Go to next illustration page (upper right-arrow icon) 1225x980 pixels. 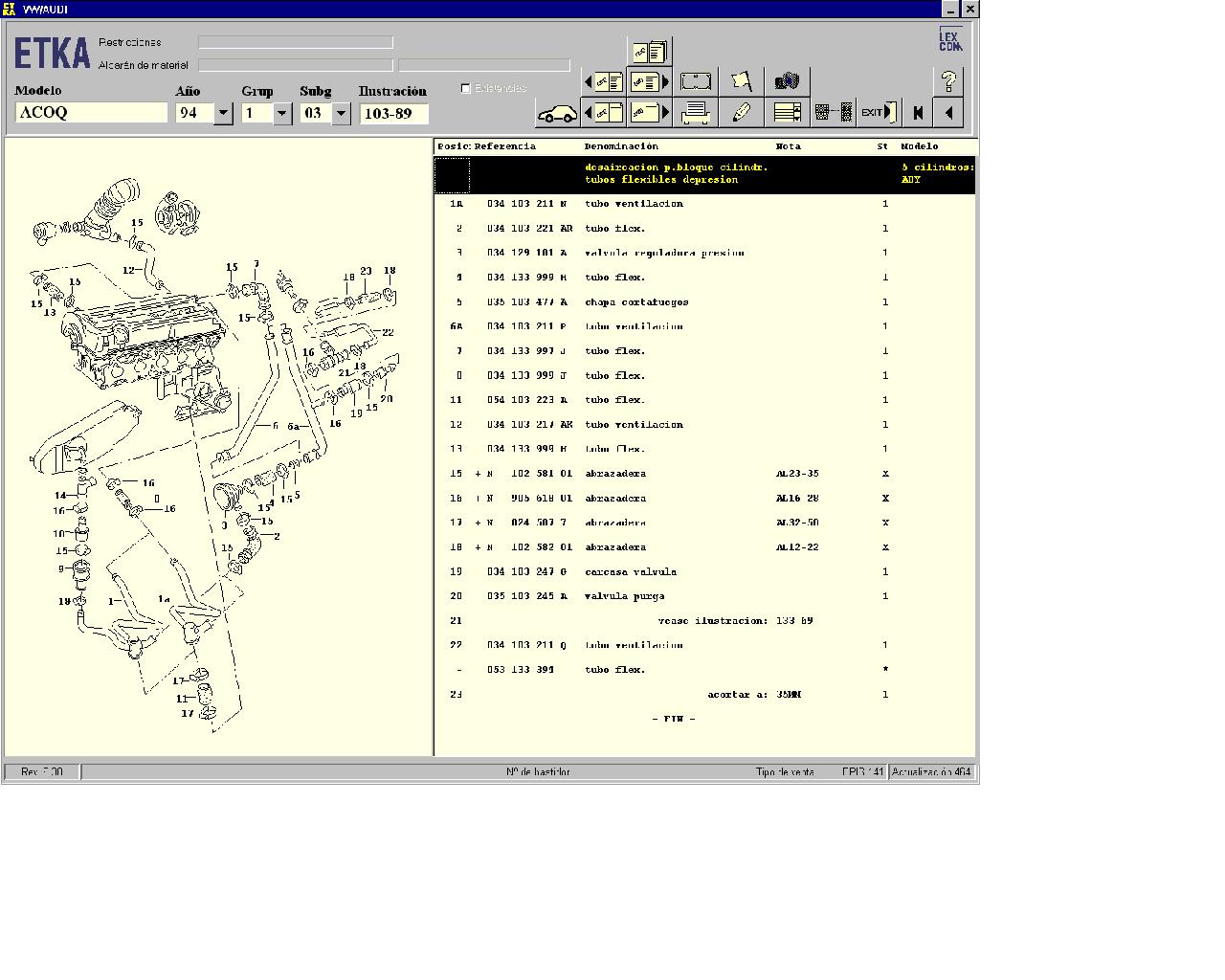click(x=650, y=81)
